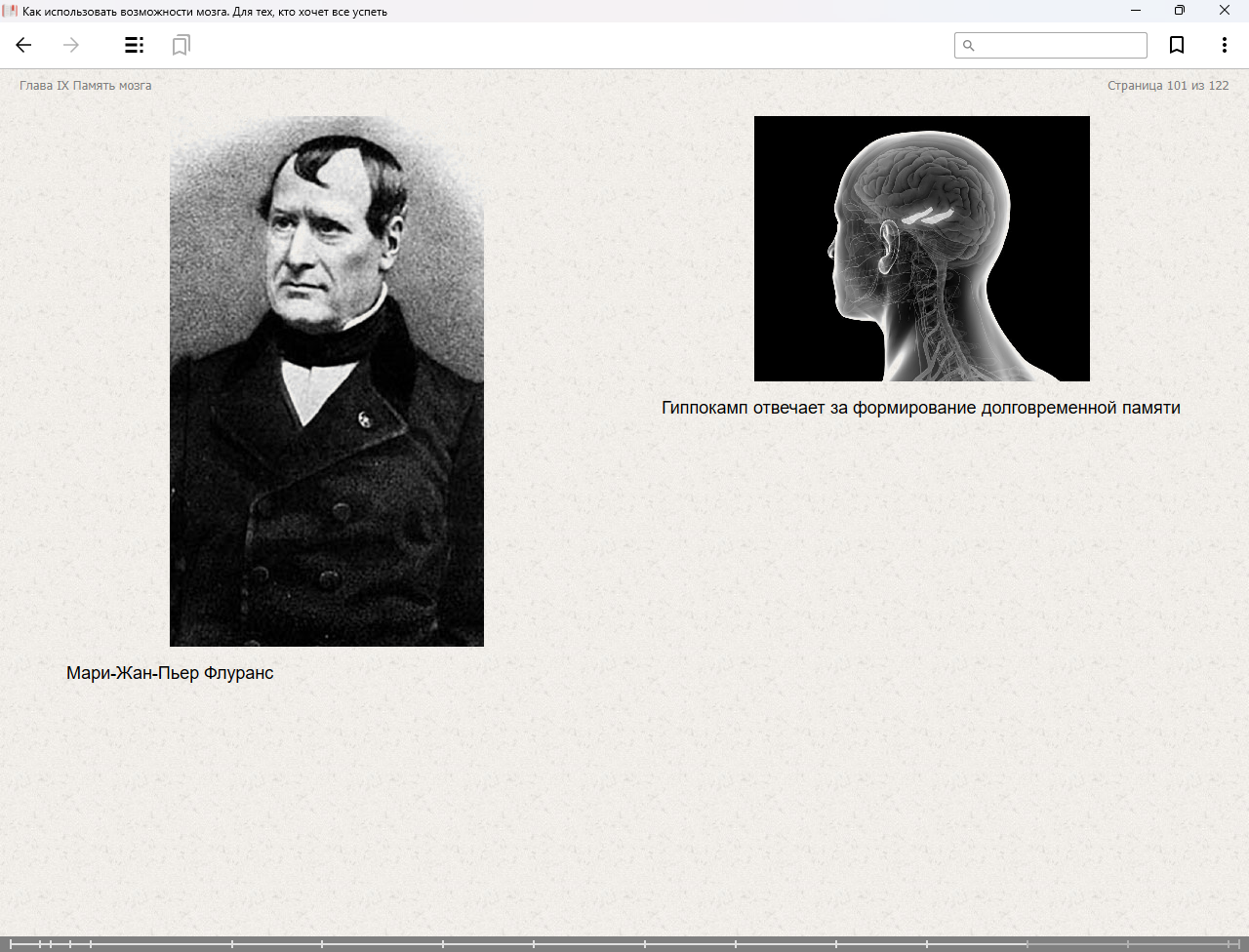The width and height of the screenshot is (1249, 952).
Task: Close the book reader window
Action: 1225,11
